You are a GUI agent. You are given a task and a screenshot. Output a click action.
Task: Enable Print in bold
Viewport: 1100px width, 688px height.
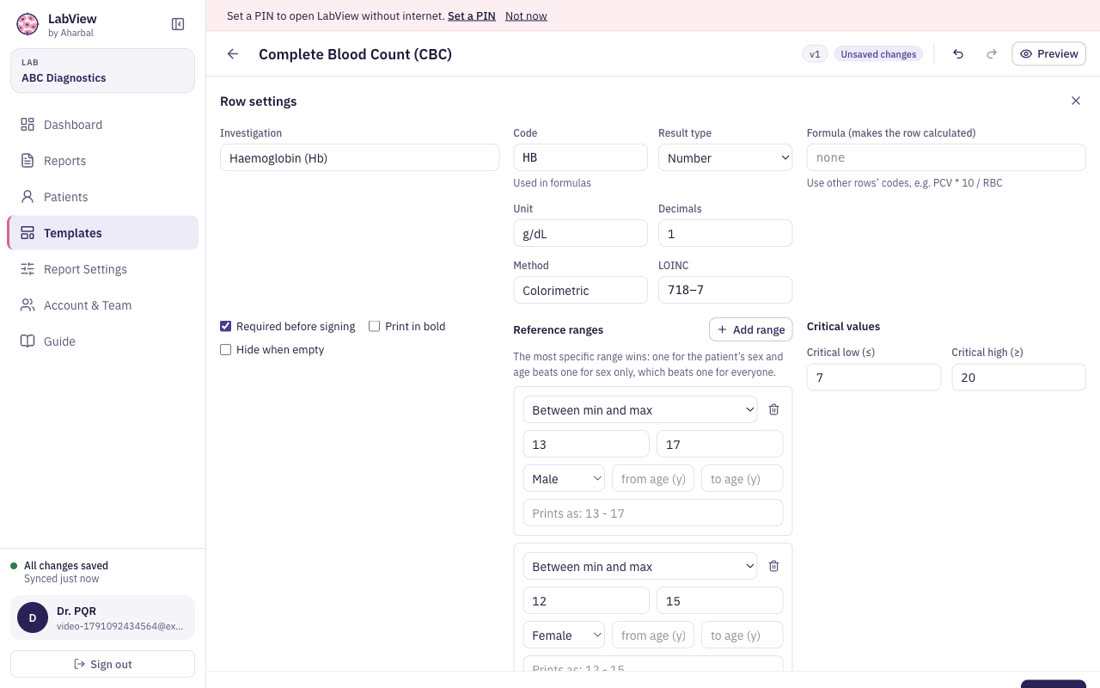(x=374, y=326)
